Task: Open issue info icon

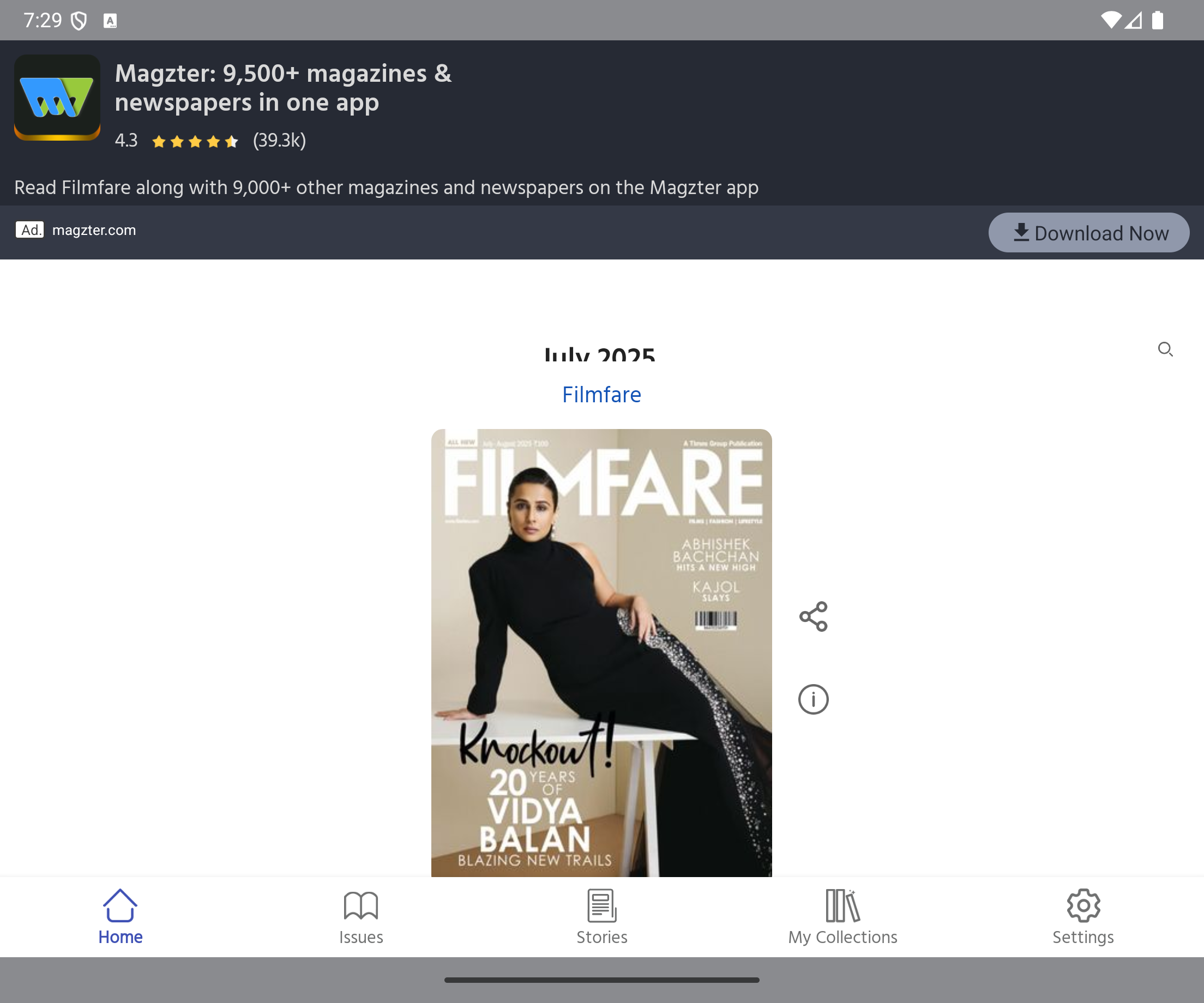Action: (813, 699)
